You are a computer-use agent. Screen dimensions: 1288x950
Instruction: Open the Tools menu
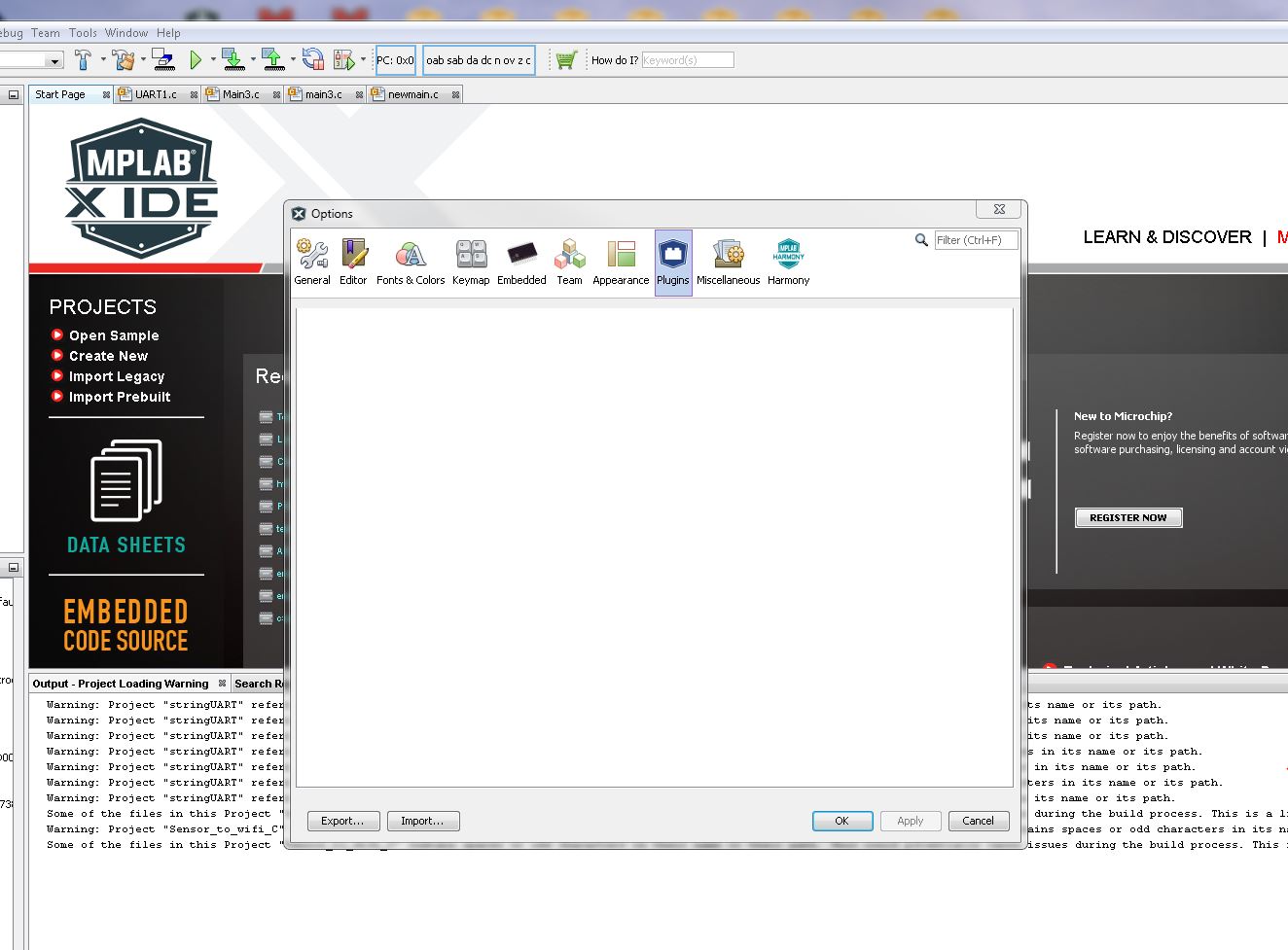[83, 32]
